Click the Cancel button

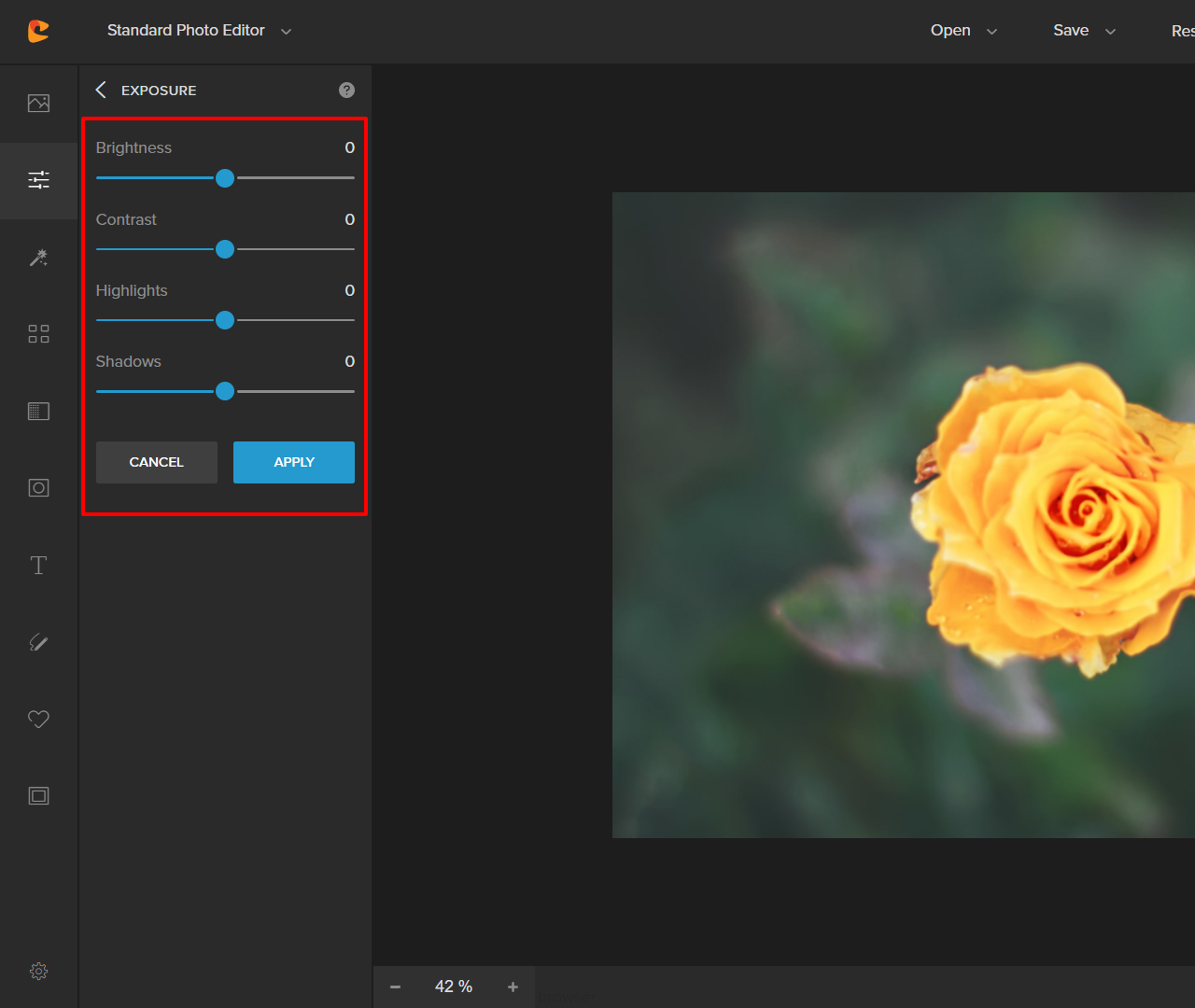tap(157, 462)
